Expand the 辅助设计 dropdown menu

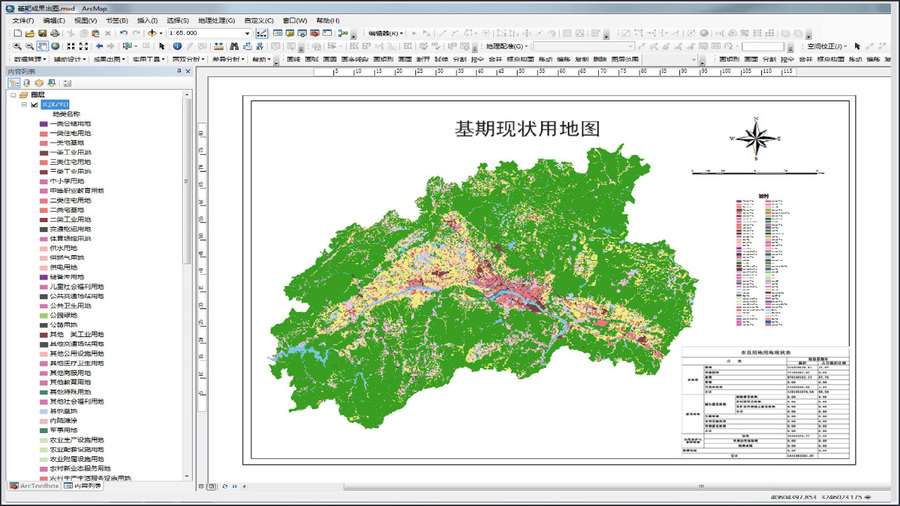coord(69,59)
